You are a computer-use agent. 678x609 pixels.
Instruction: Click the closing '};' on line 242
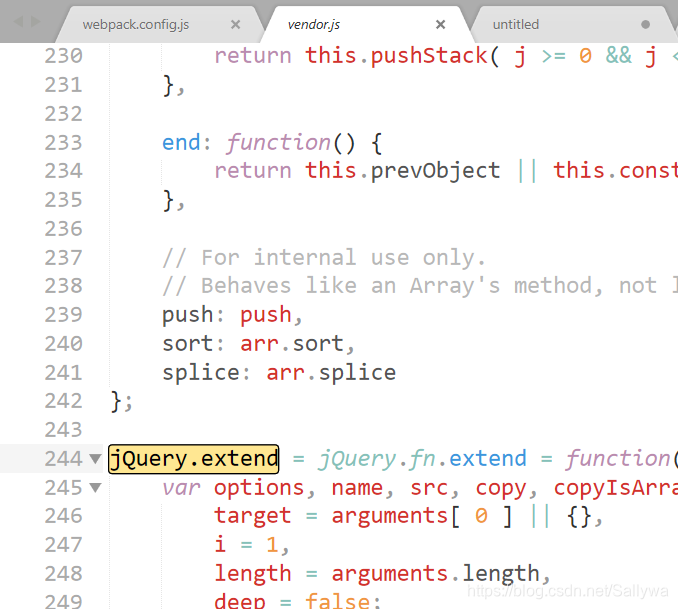(122, 402)
